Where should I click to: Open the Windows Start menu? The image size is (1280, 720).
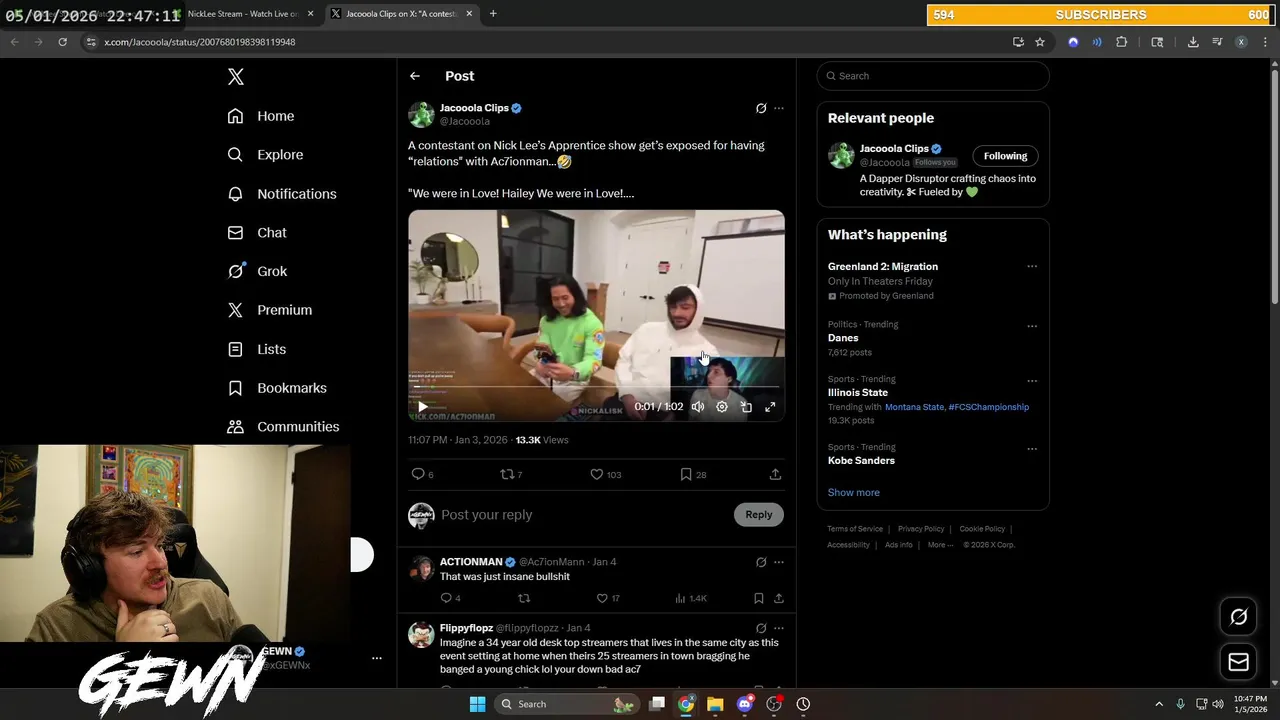(x=478, y=704)
